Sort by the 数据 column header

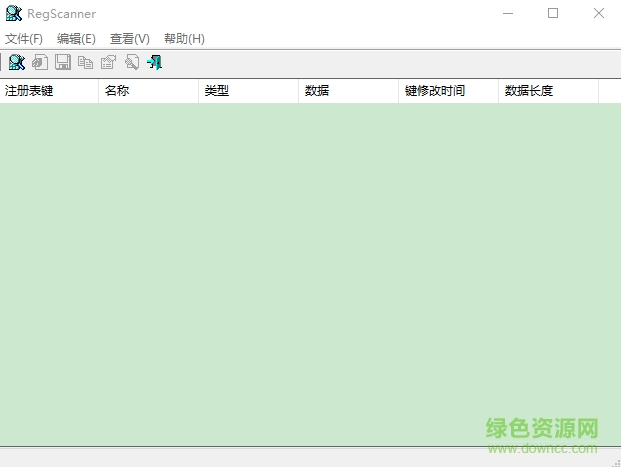coord(349,91)
